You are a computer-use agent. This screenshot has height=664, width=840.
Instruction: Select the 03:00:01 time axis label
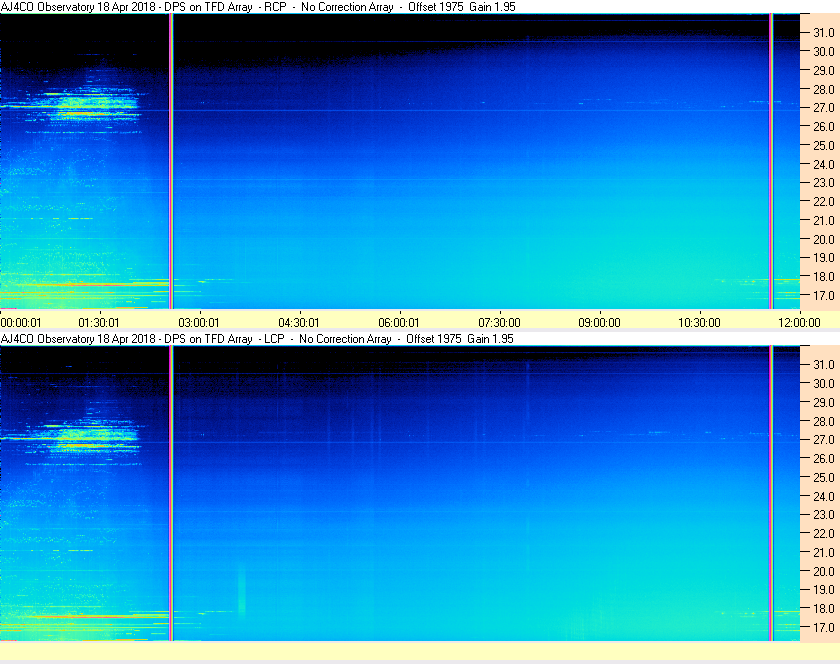click(199, 323)
